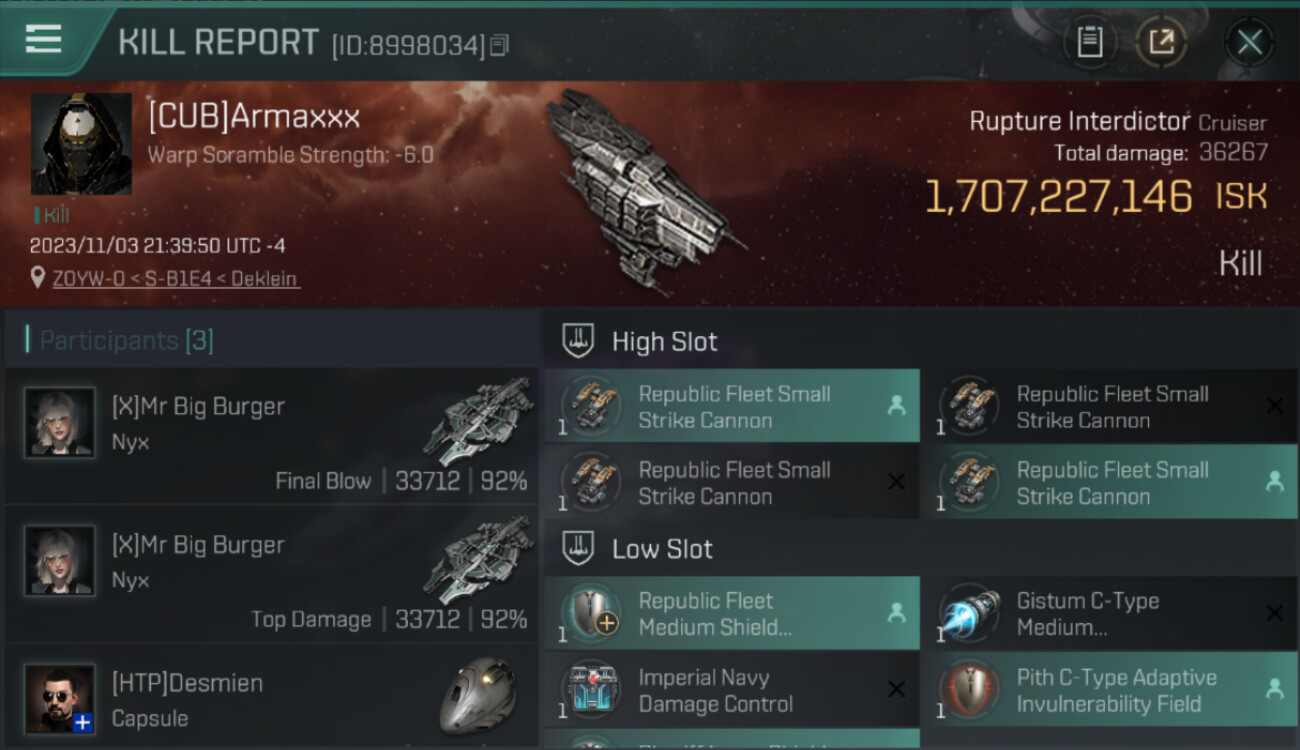Screen dimensions: 1300x750
Task: Open the hamburger menu
Action: point(44,39)
